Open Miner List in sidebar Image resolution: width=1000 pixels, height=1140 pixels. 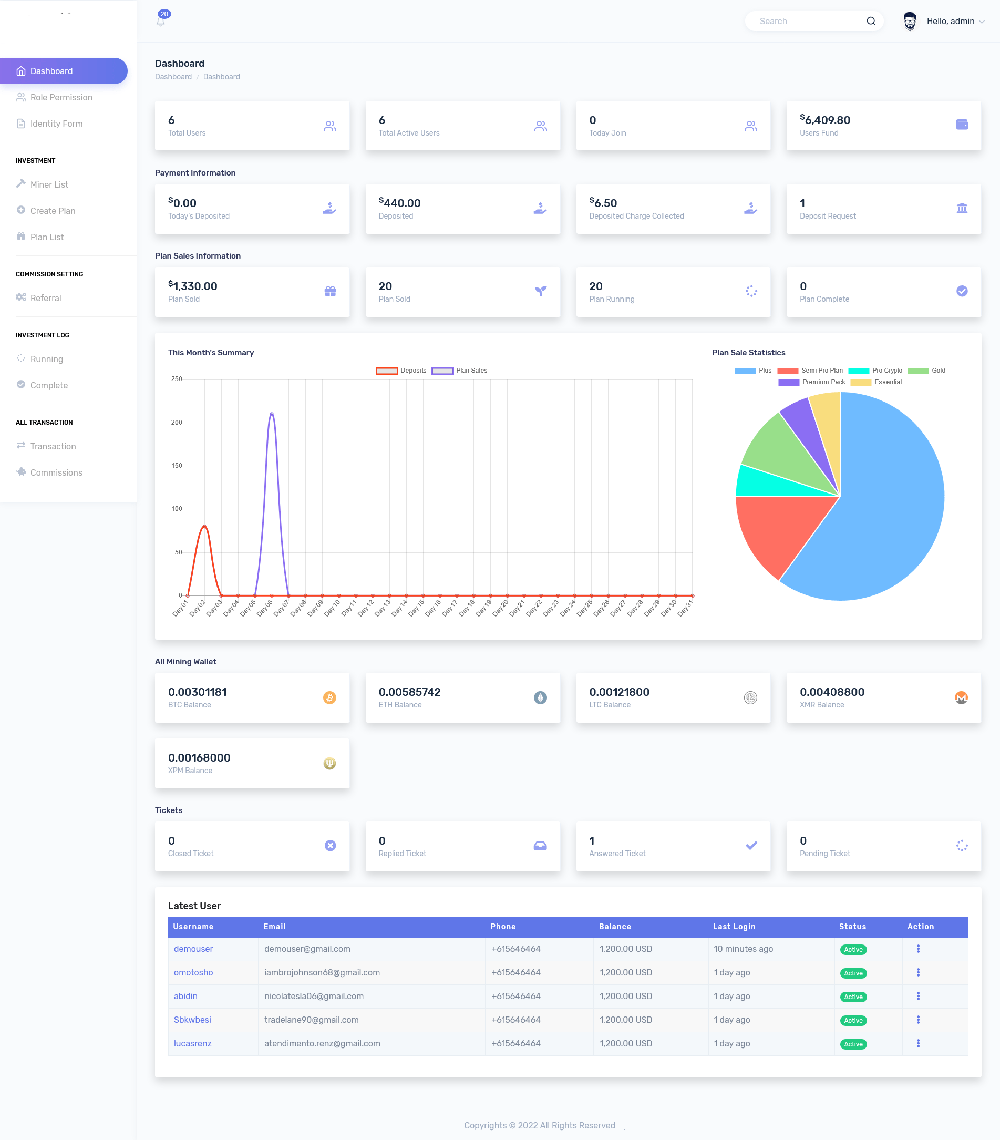click(49, 185)
